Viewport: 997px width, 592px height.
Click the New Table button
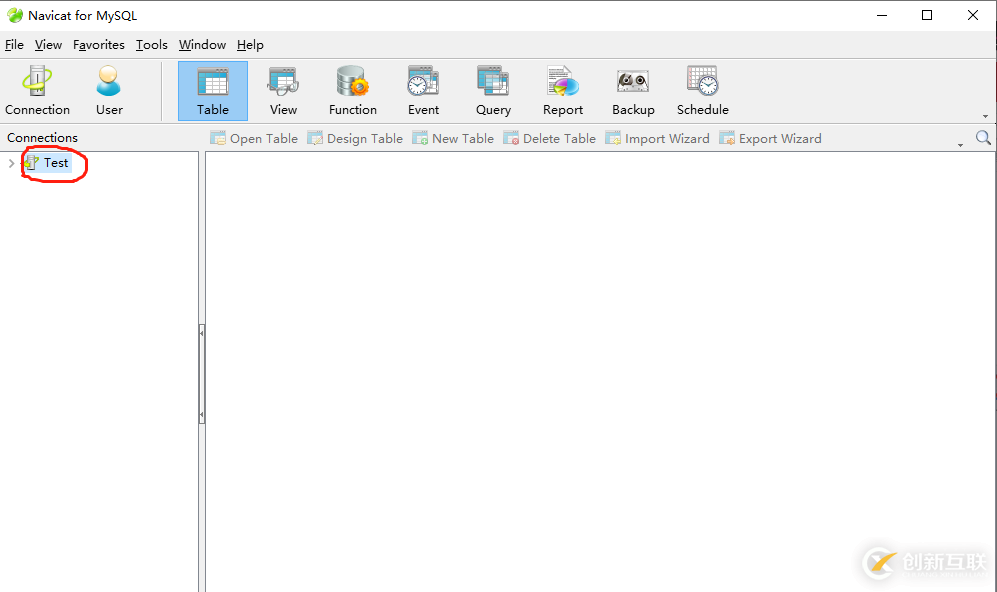[x=453, y=139]
